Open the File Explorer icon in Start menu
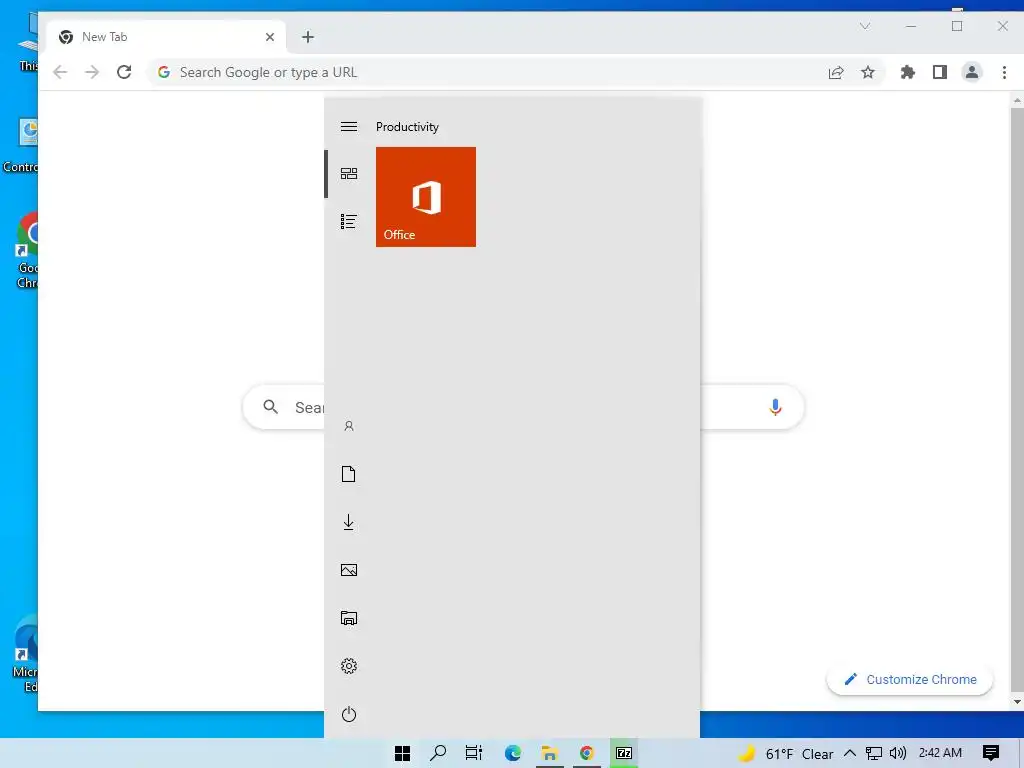 tap(349, 618)
